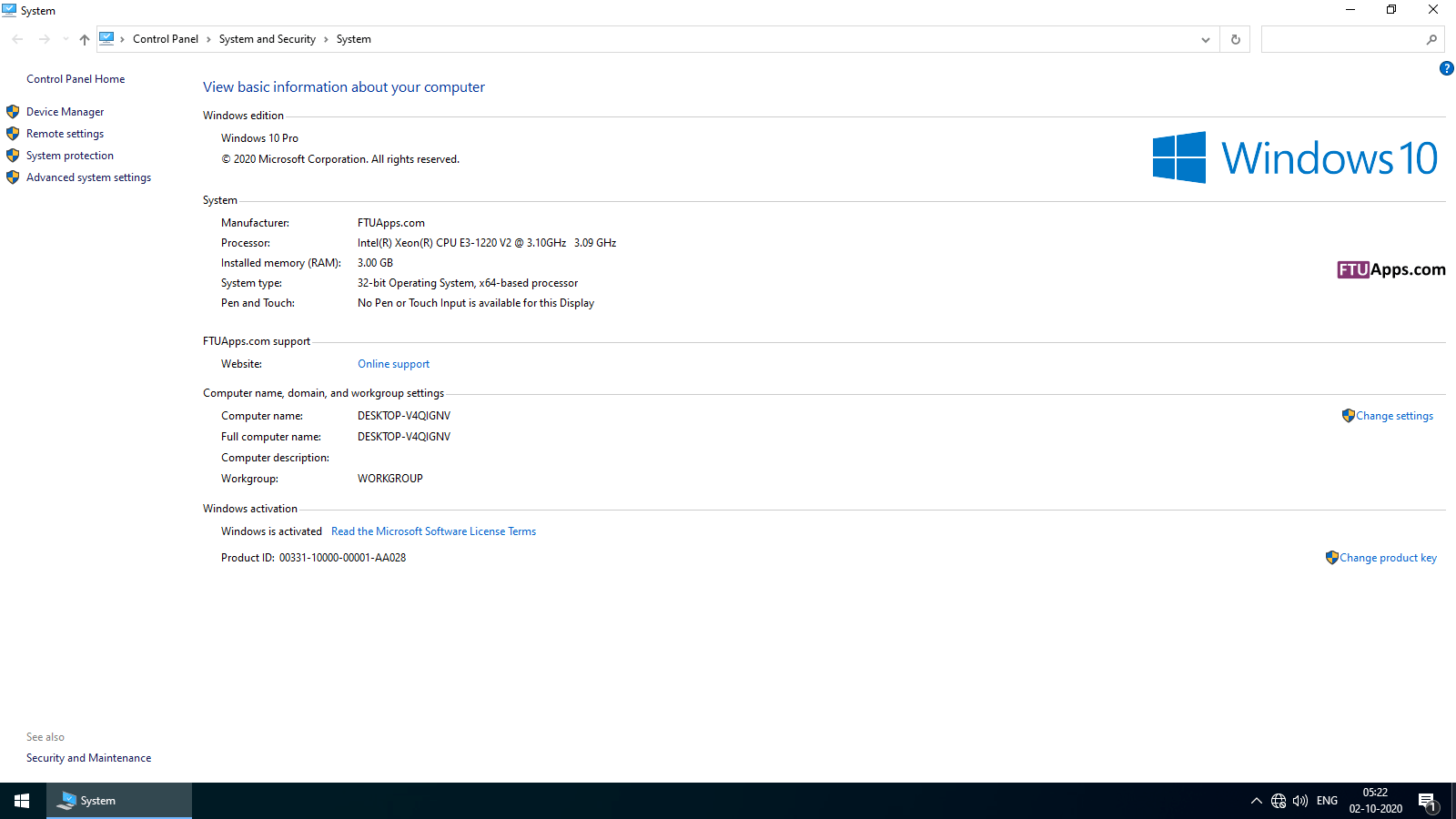Image resolution: width=1456 pixels, height=819 pixels.
Task: Refresh the System page
Action: (x=1235, y=39)
